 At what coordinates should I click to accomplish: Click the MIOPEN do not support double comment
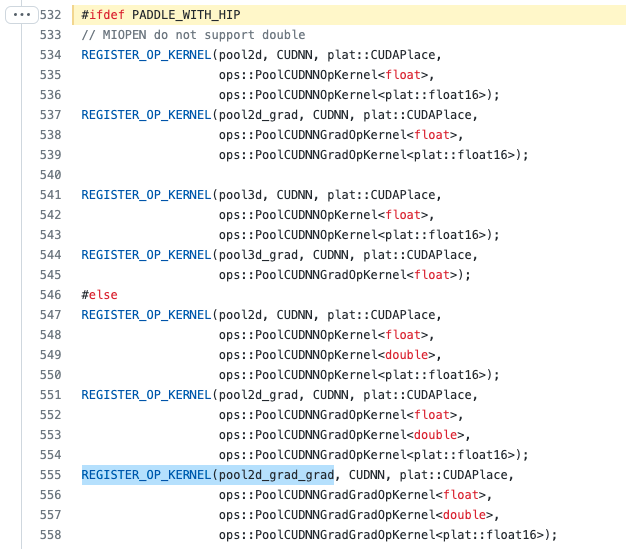tap(193, 35)
